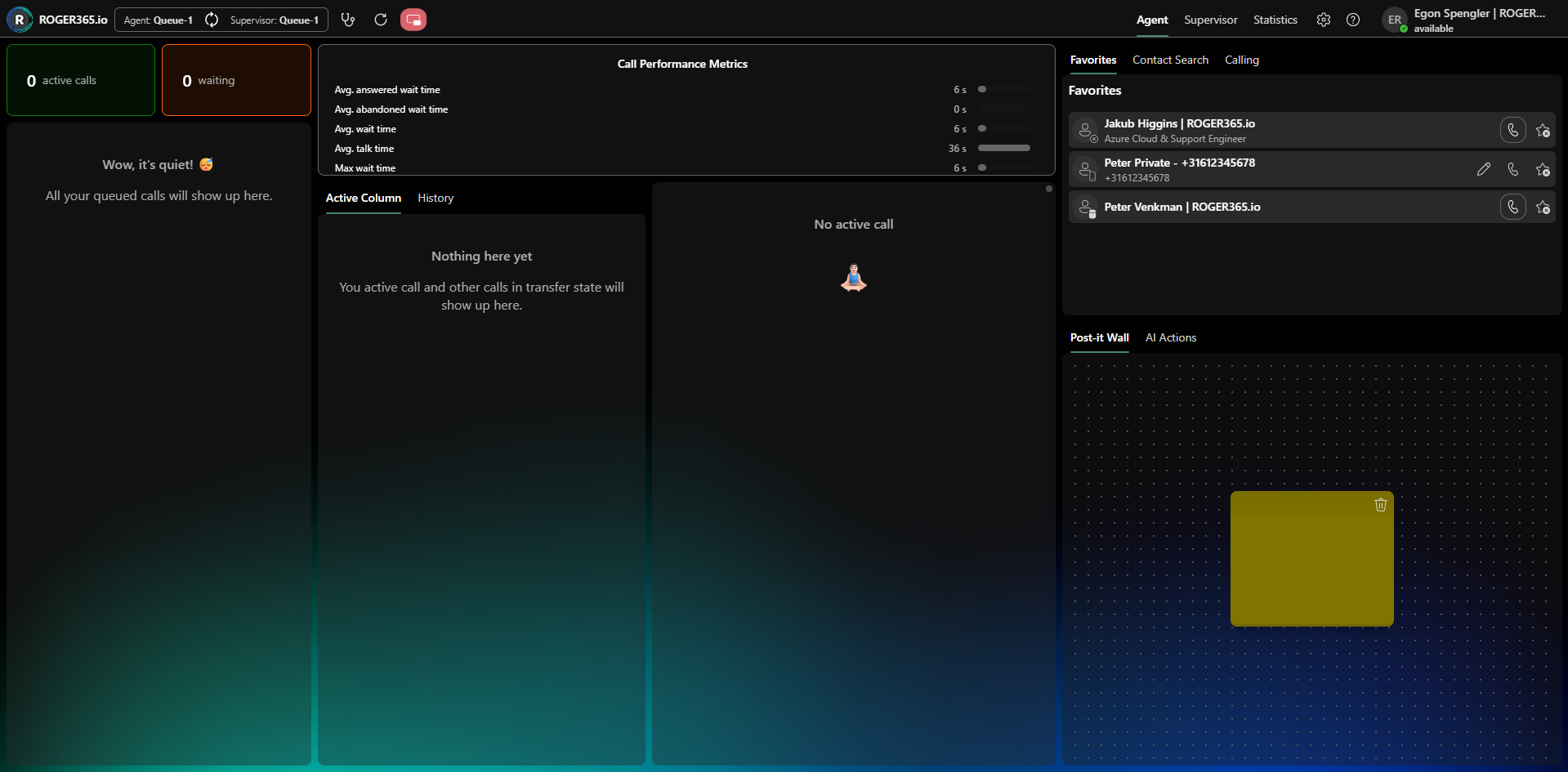Call Jakub Higgins with the phone button
This screenshot has width=1568, height=772.
[1513, 130]
